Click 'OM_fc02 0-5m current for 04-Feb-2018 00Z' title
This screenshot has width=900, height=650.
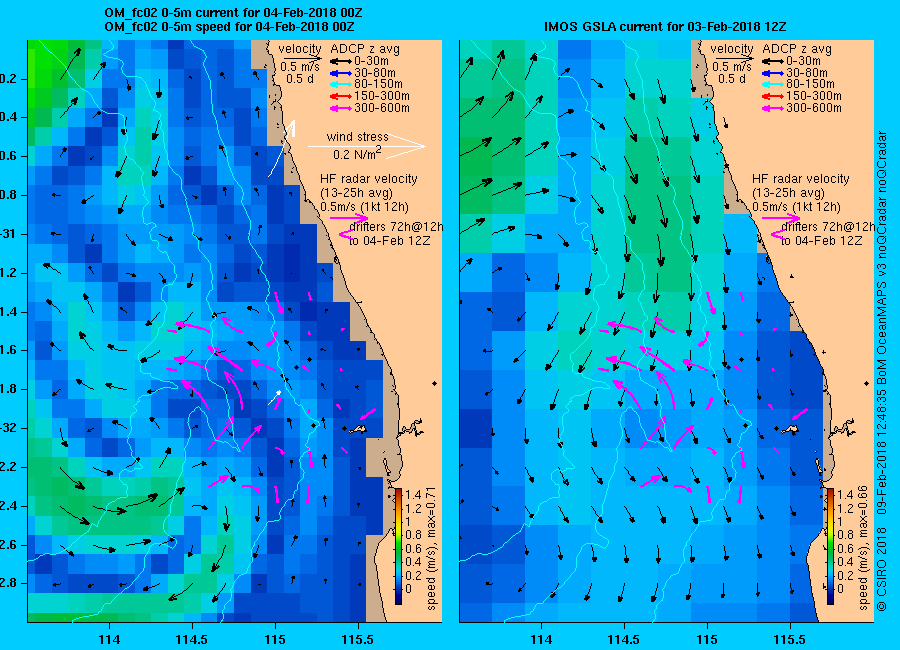(x=233, y=13)
